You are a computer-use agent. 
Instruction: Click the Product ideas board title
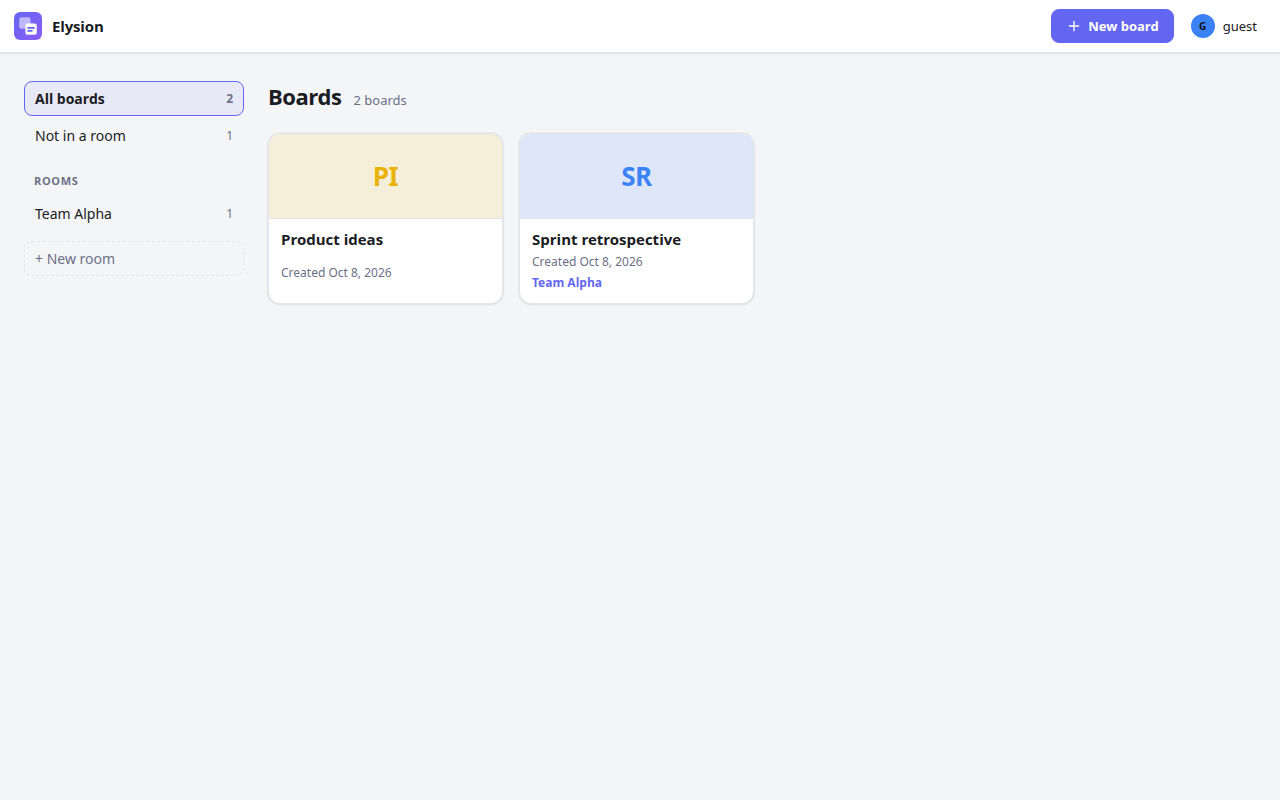pyautogui.click(x=332, y=240)
